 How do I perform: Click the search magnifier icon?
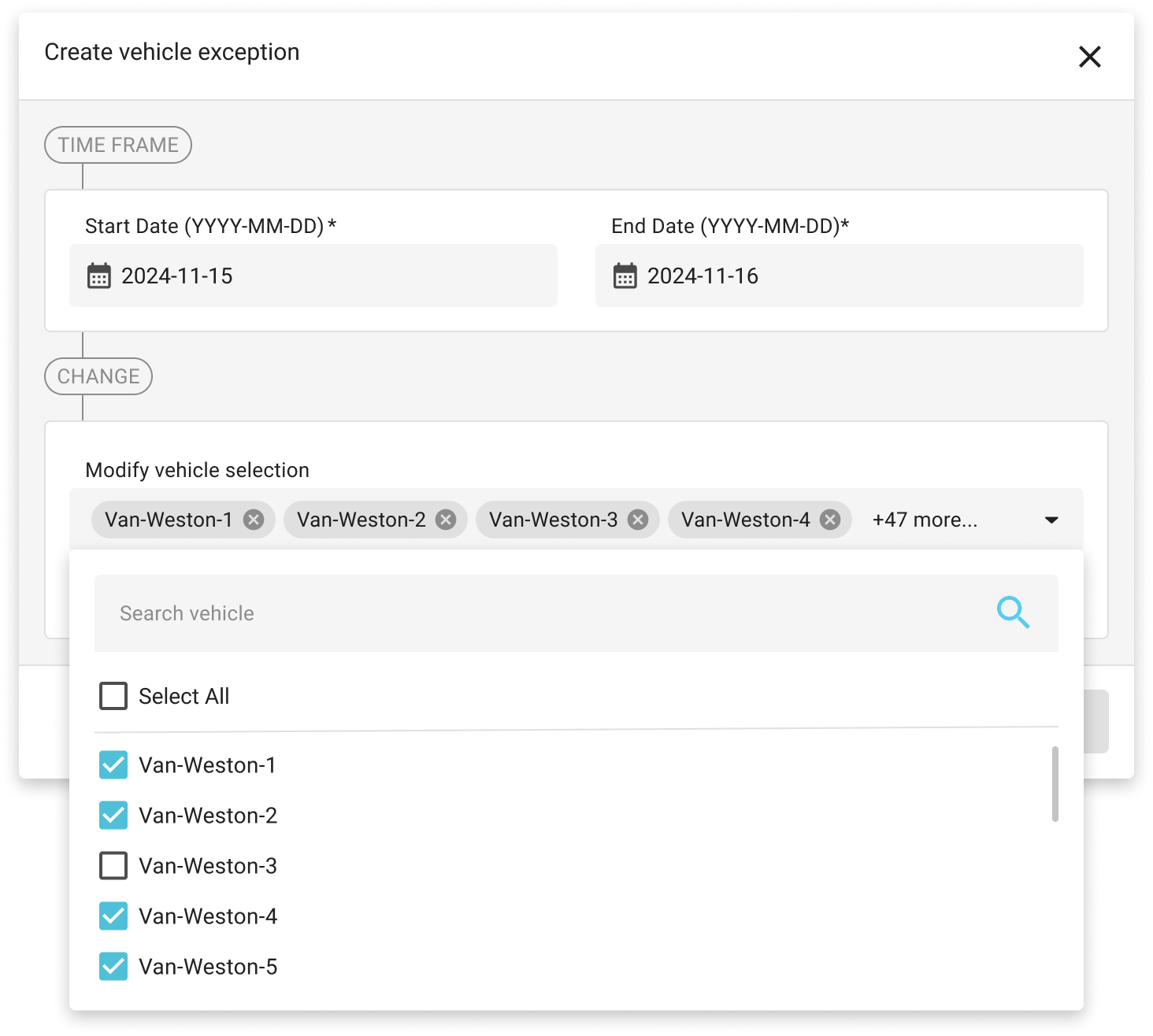click(1013, 612)
